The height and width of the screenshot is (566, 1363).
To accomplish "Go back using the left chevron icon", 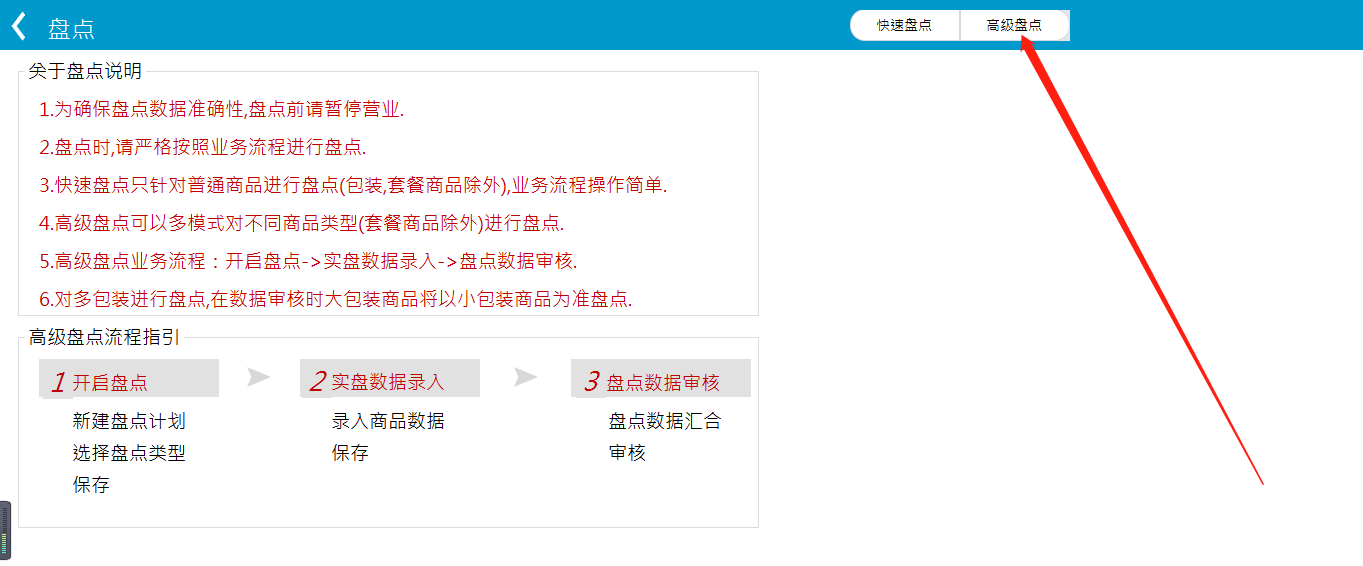I will [18, 26].
